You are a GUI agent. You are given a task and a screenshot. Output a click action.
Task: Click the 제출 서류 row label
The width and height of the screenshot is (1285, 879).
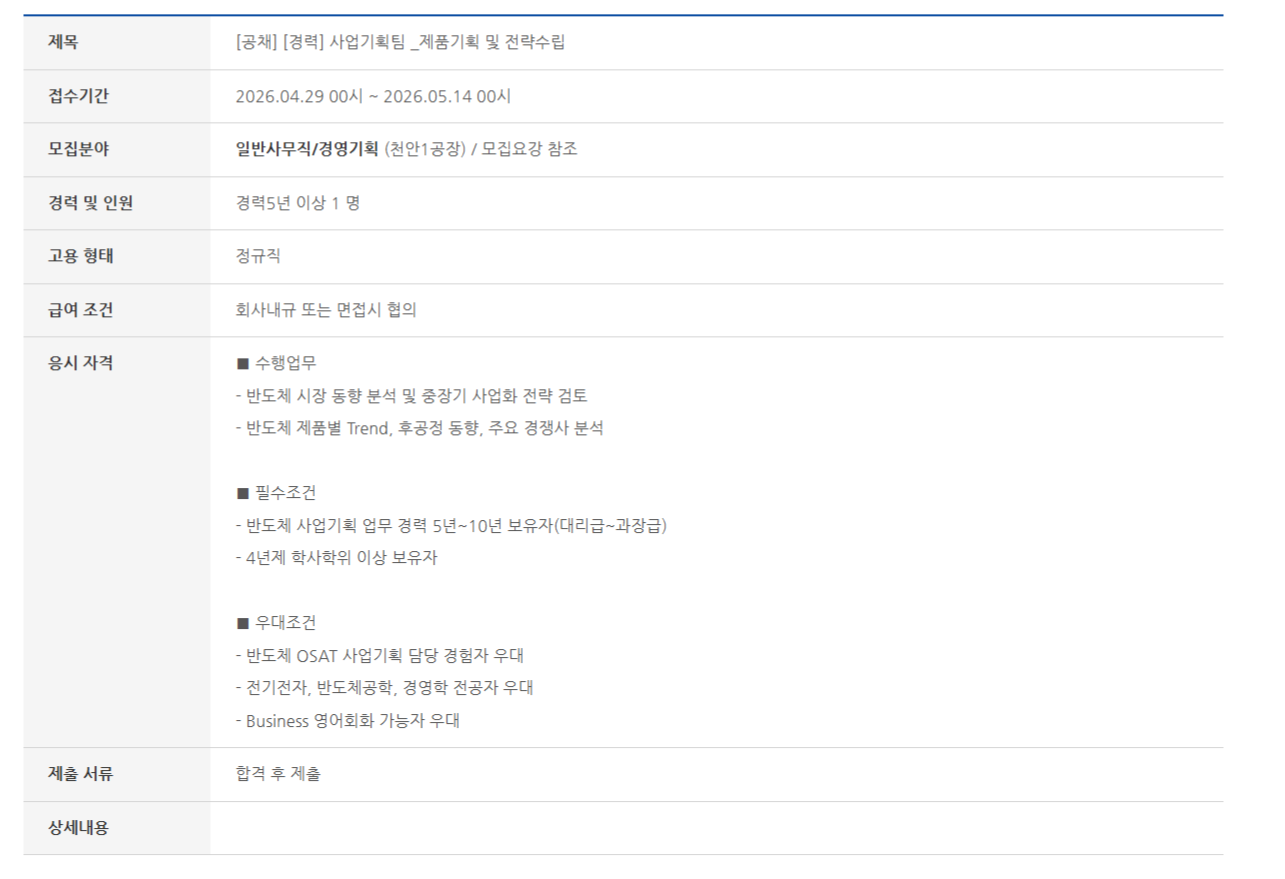(81, 774)
